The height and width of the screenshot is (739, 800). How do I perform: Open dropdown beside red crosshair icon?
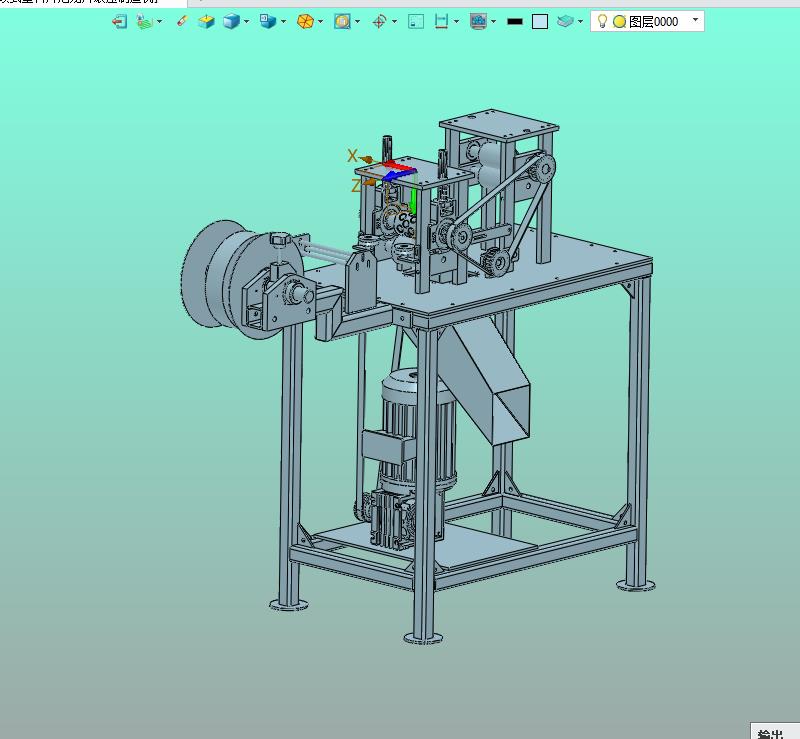click(394, 21)
